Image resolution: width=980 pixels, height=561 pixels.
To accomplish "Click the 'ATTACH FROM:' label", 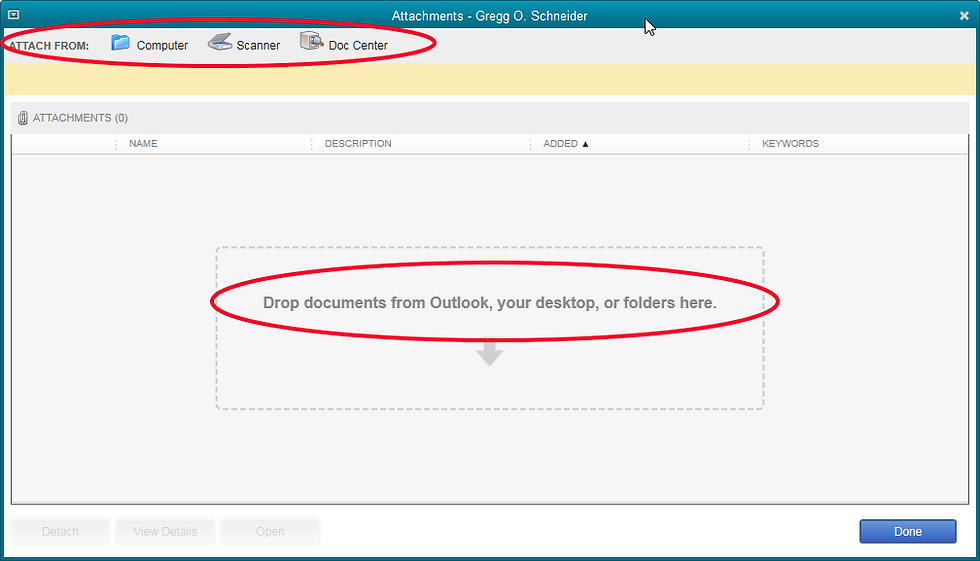I will pos(49,46).
